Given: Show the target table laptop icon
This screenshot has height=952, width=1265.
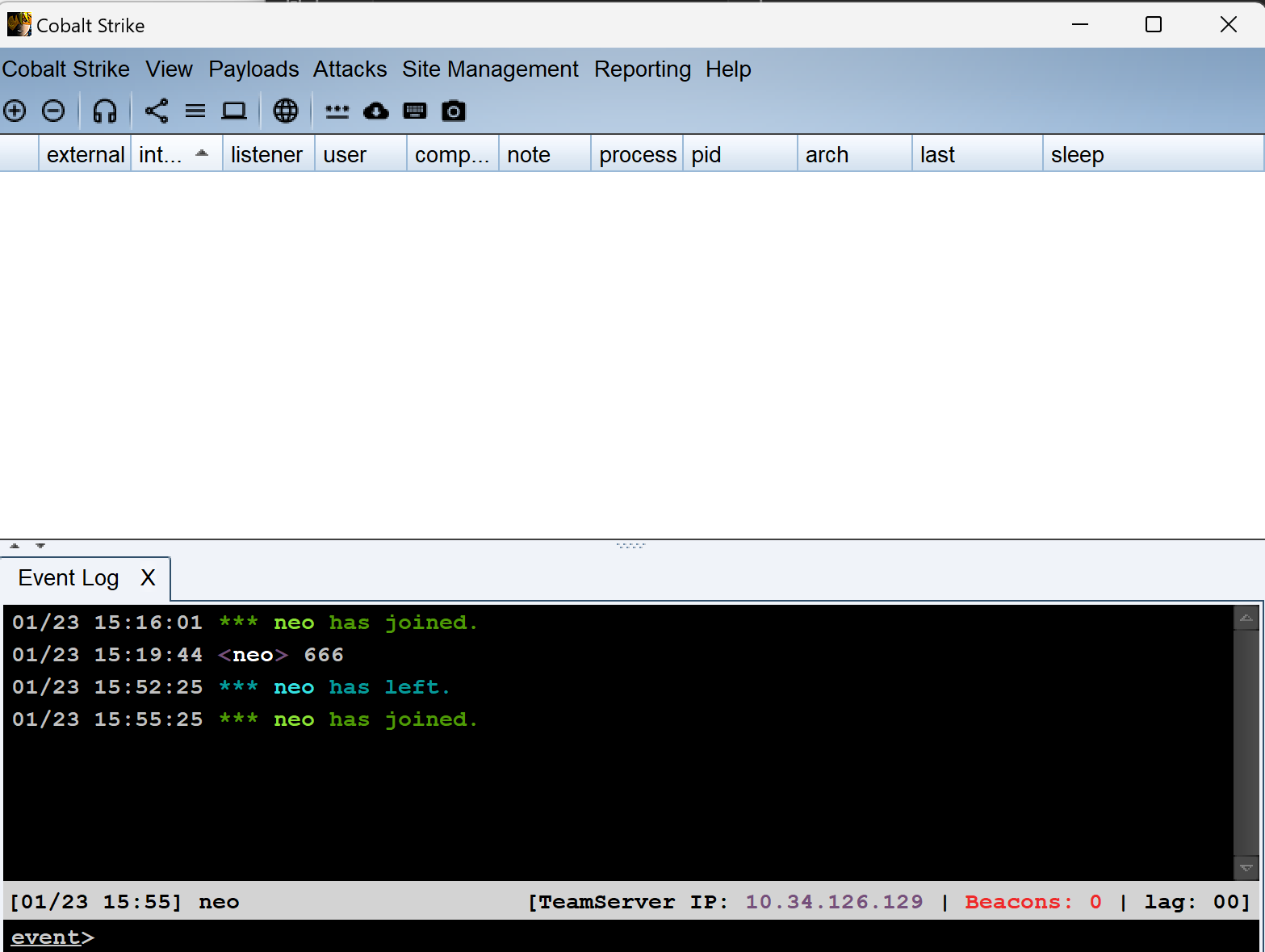Looking at the screenshot, I should pyautogui.click(x=234, y=111).
